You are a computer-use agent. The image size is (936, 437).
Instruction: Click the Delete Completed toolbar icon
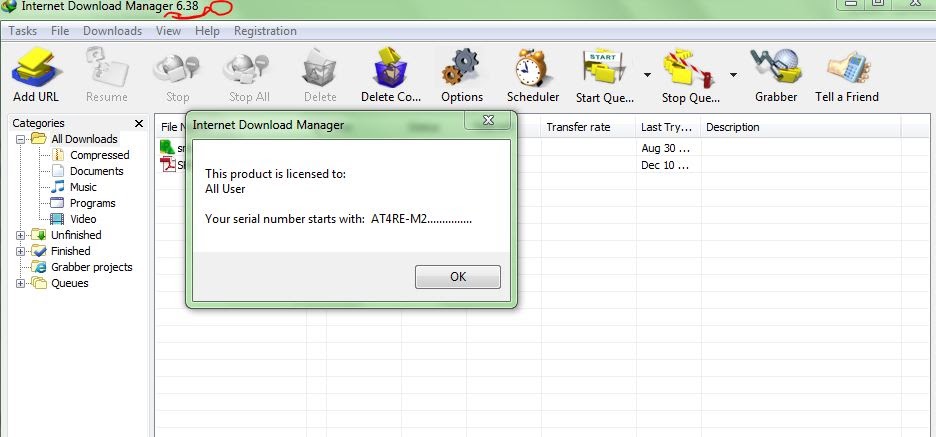tap(391, 67)
